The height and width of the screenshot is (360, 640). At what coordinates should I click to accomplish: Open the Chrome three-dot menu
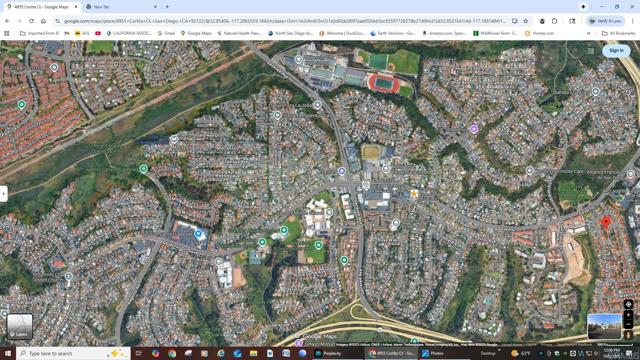point(633,21)
